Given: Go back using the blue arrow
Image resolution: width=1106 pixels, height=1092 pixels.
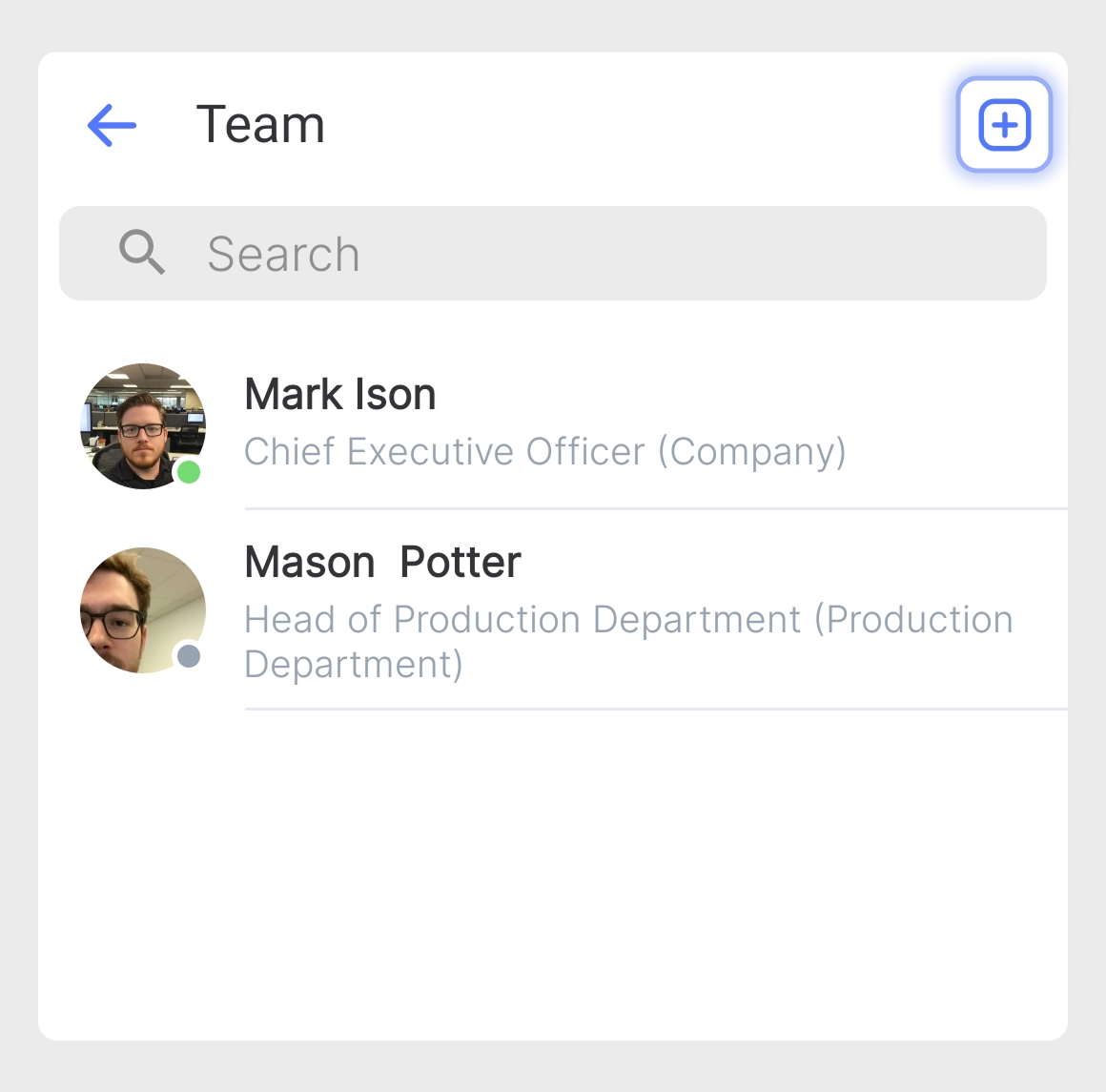Looking at the screenshot, I should point(112,125).
